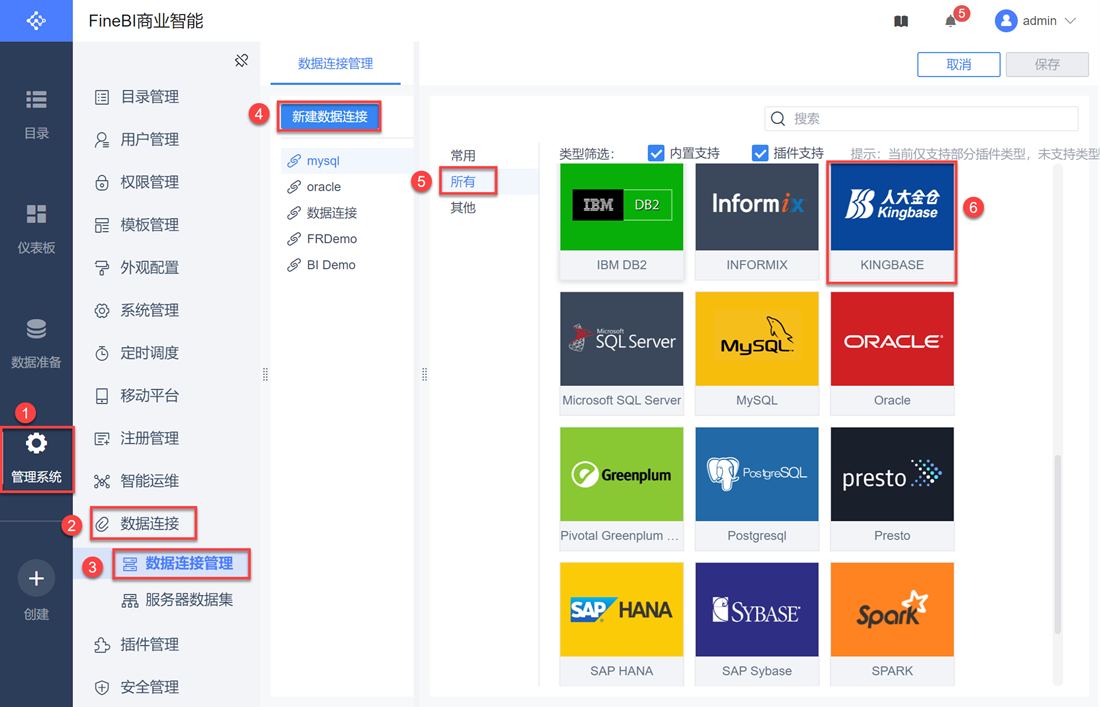Viewport: 1100px width, 707px height.
Task: Click the 取消 button
Action: pyautogui.click(x=958, y=65)
